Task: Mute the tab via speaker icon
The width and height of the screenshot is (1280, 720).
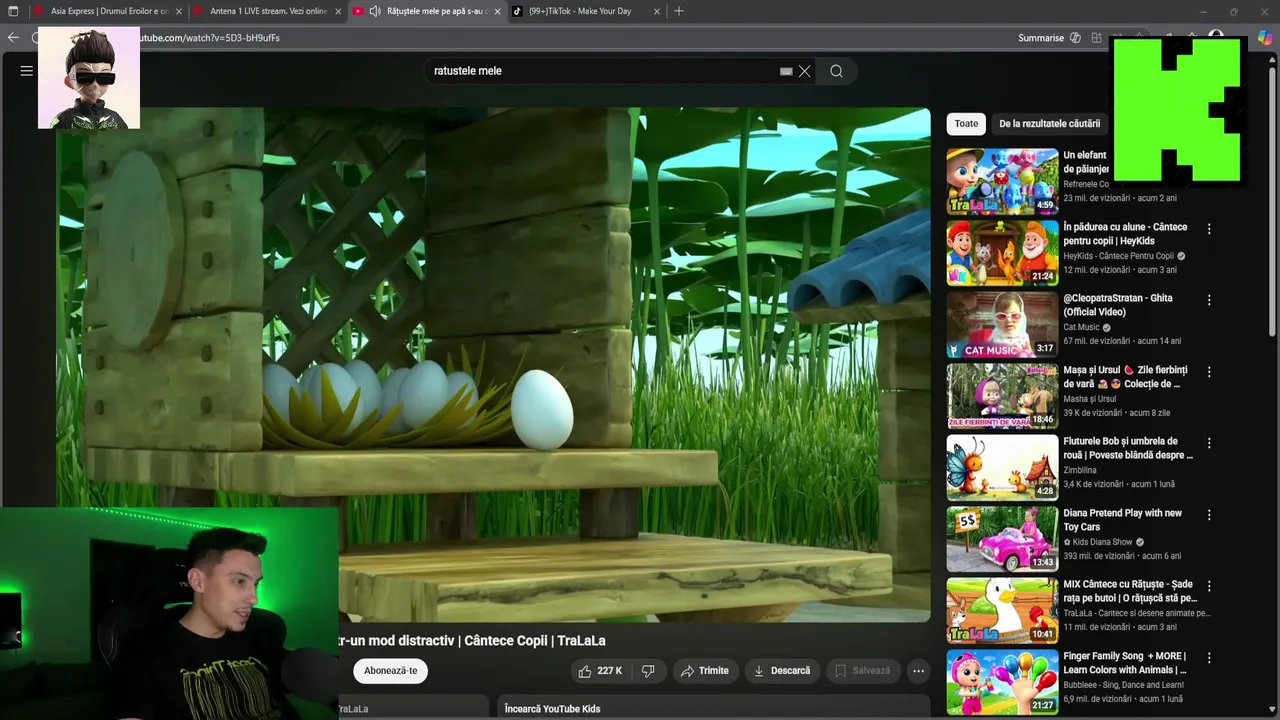Action: point(375,12)
